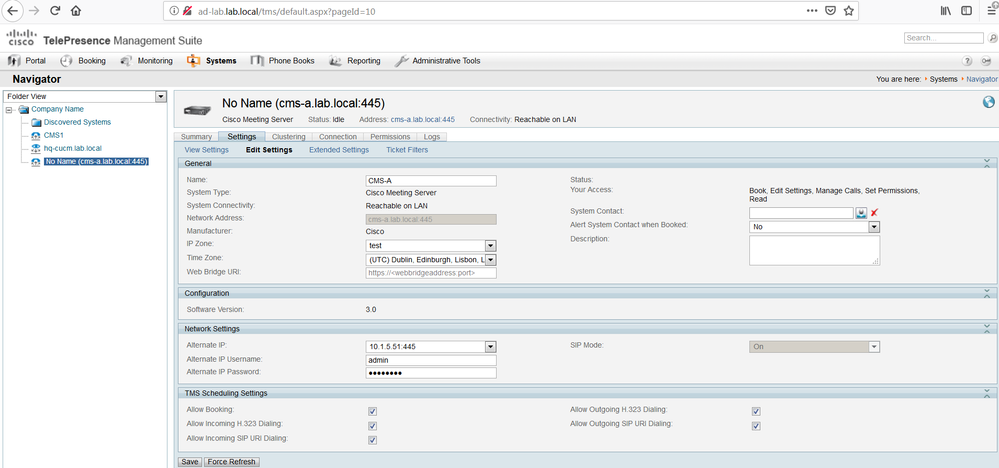
Task: Open the Alternate IP dropdown
Action: coord(491,347)
